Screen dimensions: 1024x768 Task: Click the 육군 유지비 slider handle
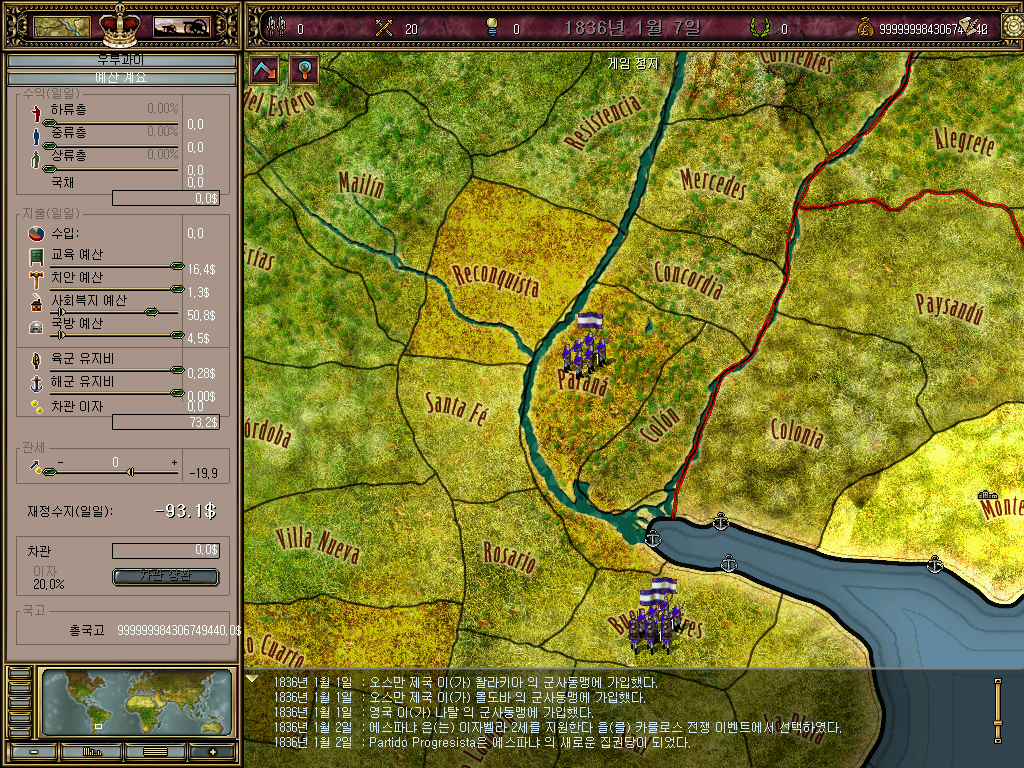[177, 370]
